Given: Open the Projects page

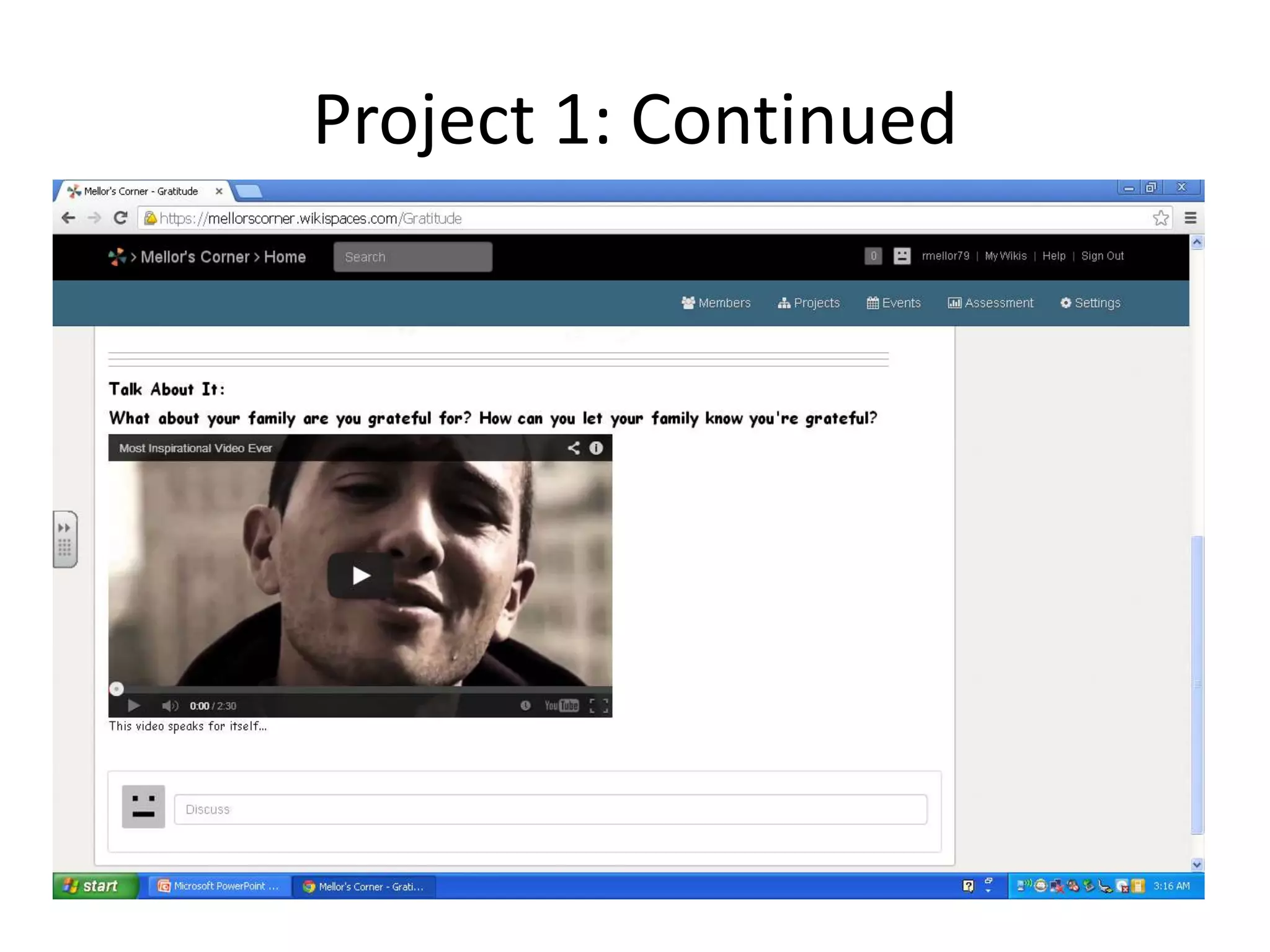Looking at the screenshot, I should [809, 303].
